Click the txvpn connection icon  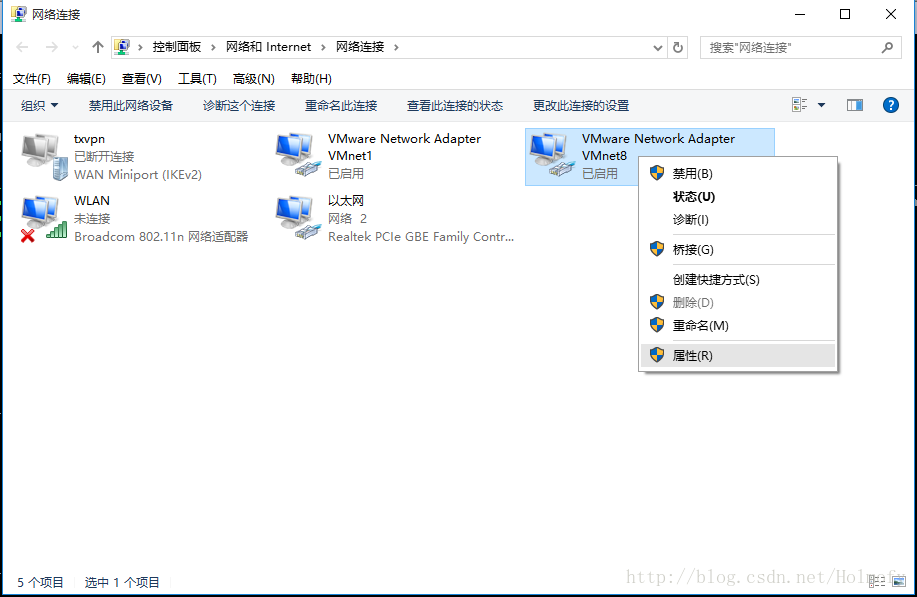(x=44, y=157)
